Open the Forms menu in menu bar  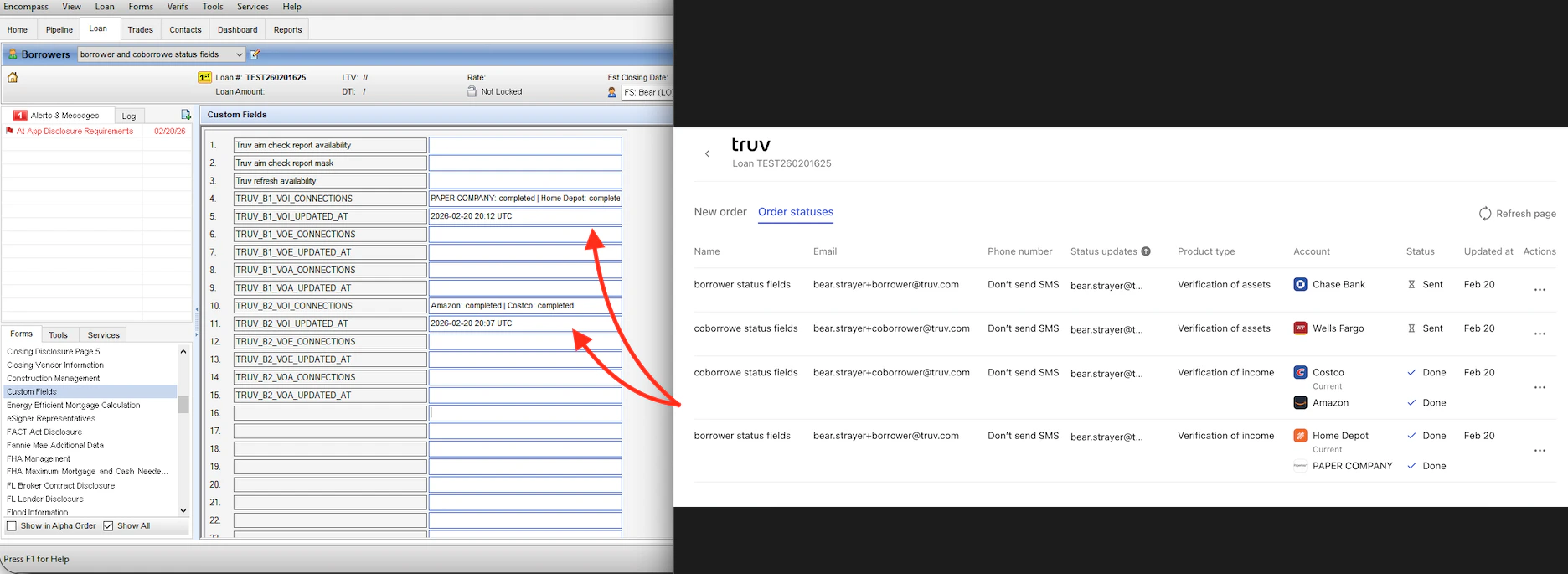point(141,7)
